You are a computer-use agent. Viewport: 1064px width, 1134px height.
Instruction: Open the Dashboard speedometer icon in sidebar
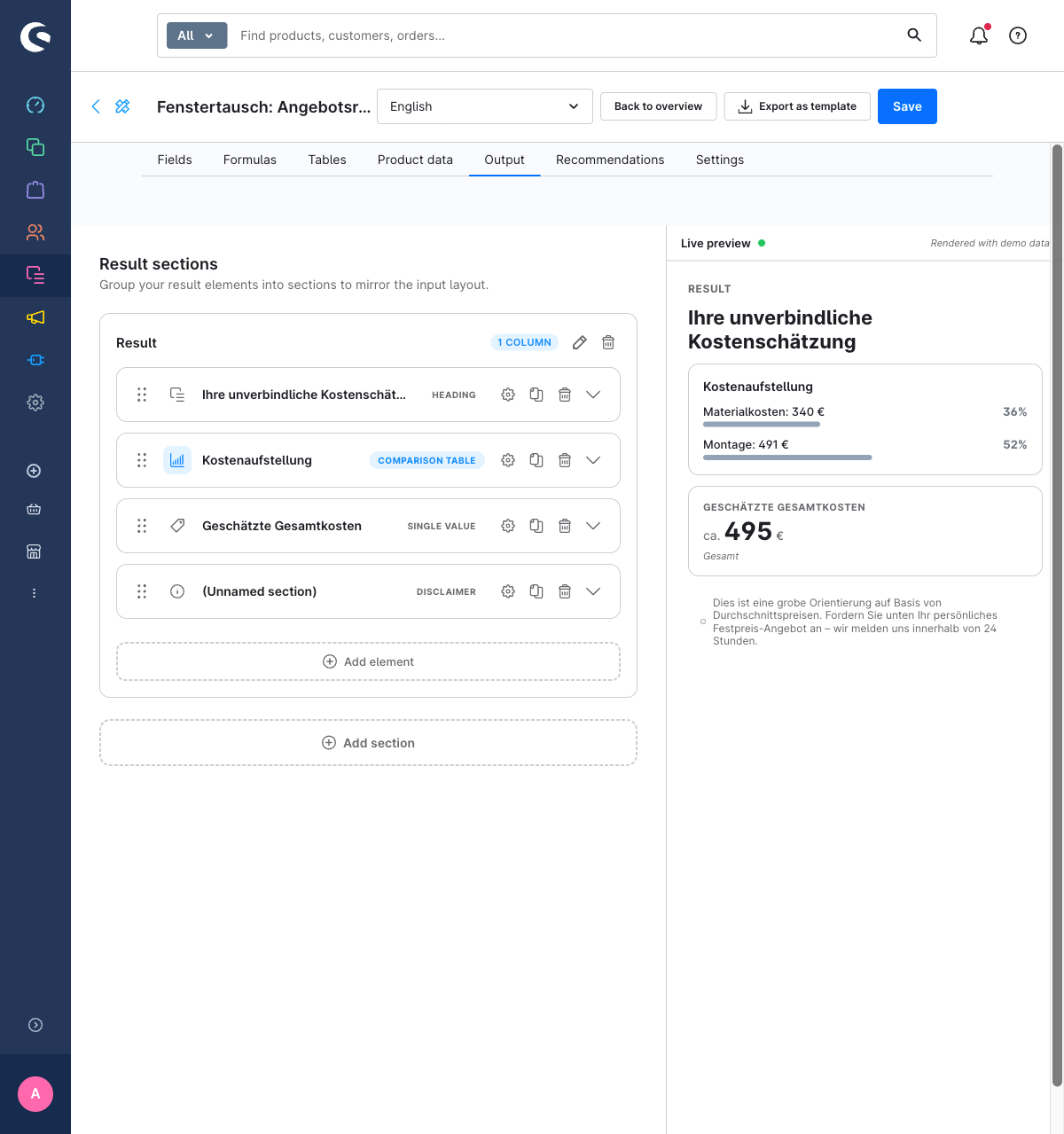(x=35, y=105)
